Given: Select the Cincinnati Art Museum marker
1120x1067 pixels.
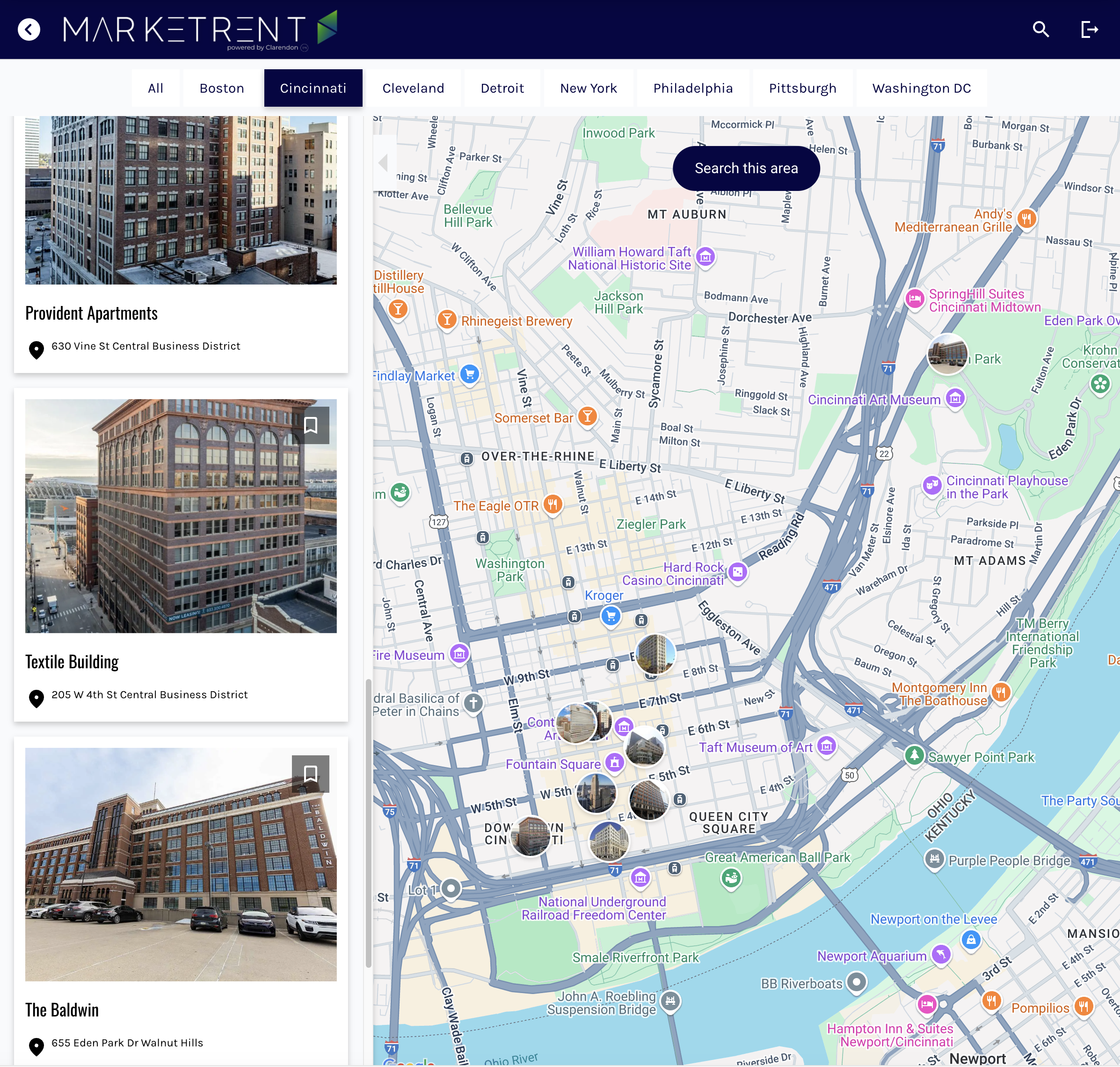Looking at the screenshot, I should click(x=955, y=399).
